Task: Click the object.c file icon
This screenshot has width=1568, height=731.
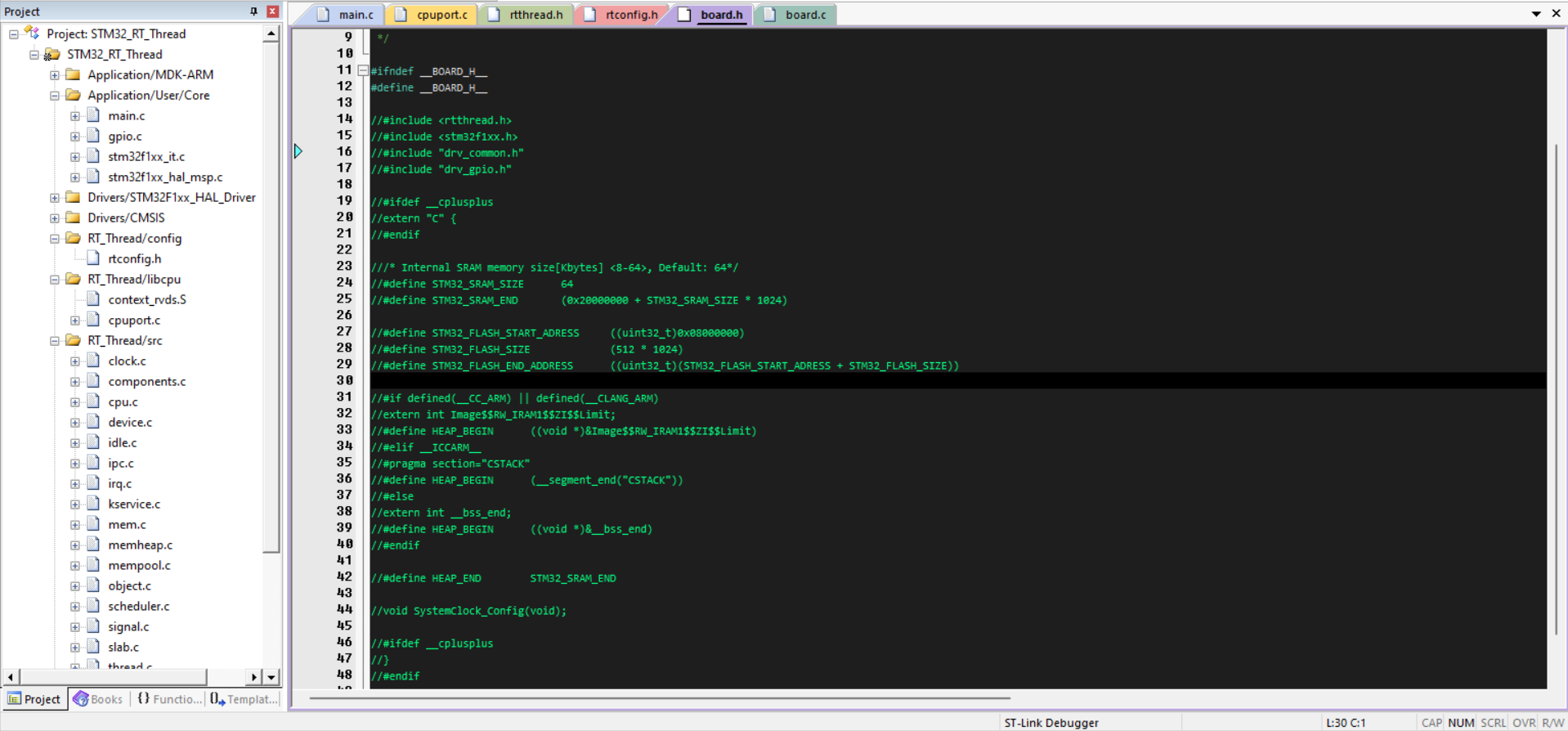Action: [93, 585]
